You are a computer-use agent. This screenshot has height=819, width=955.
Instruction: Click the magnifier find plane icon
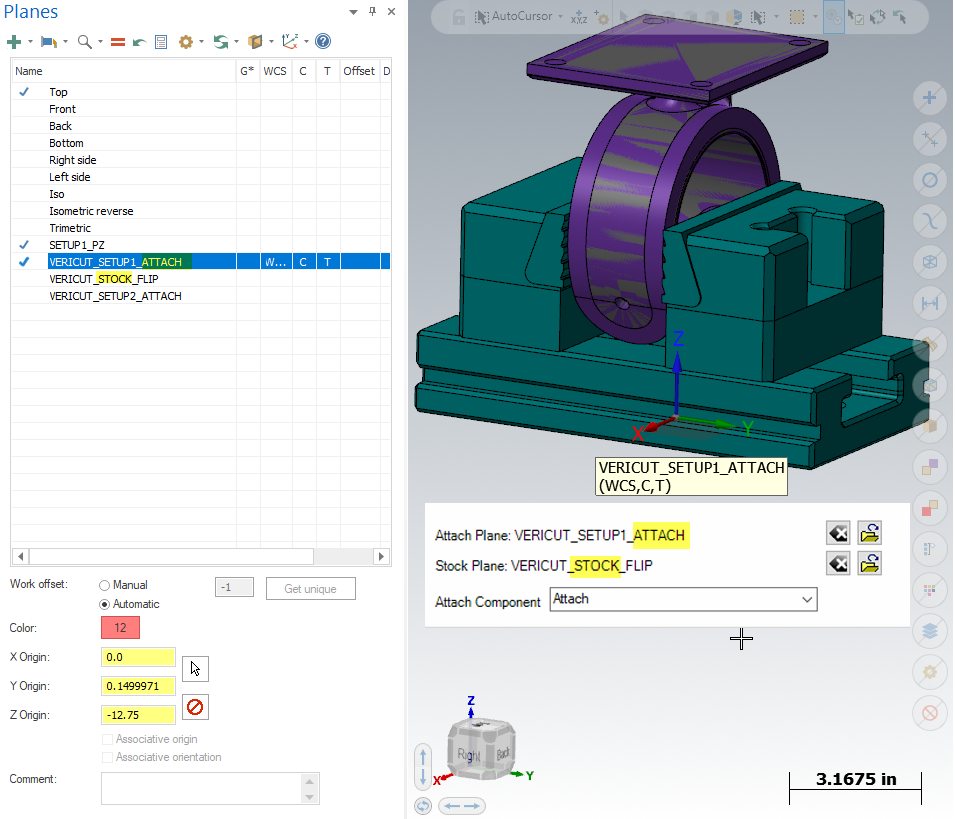(x=85, y=41)
